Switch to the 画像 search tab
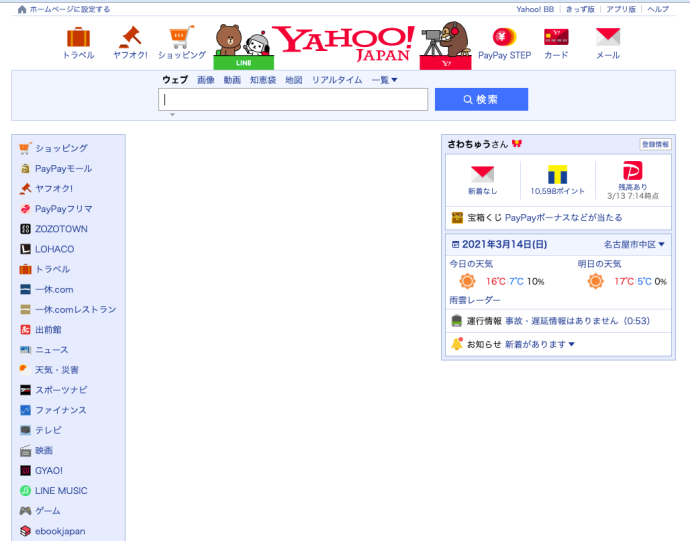 pos(206,80)
